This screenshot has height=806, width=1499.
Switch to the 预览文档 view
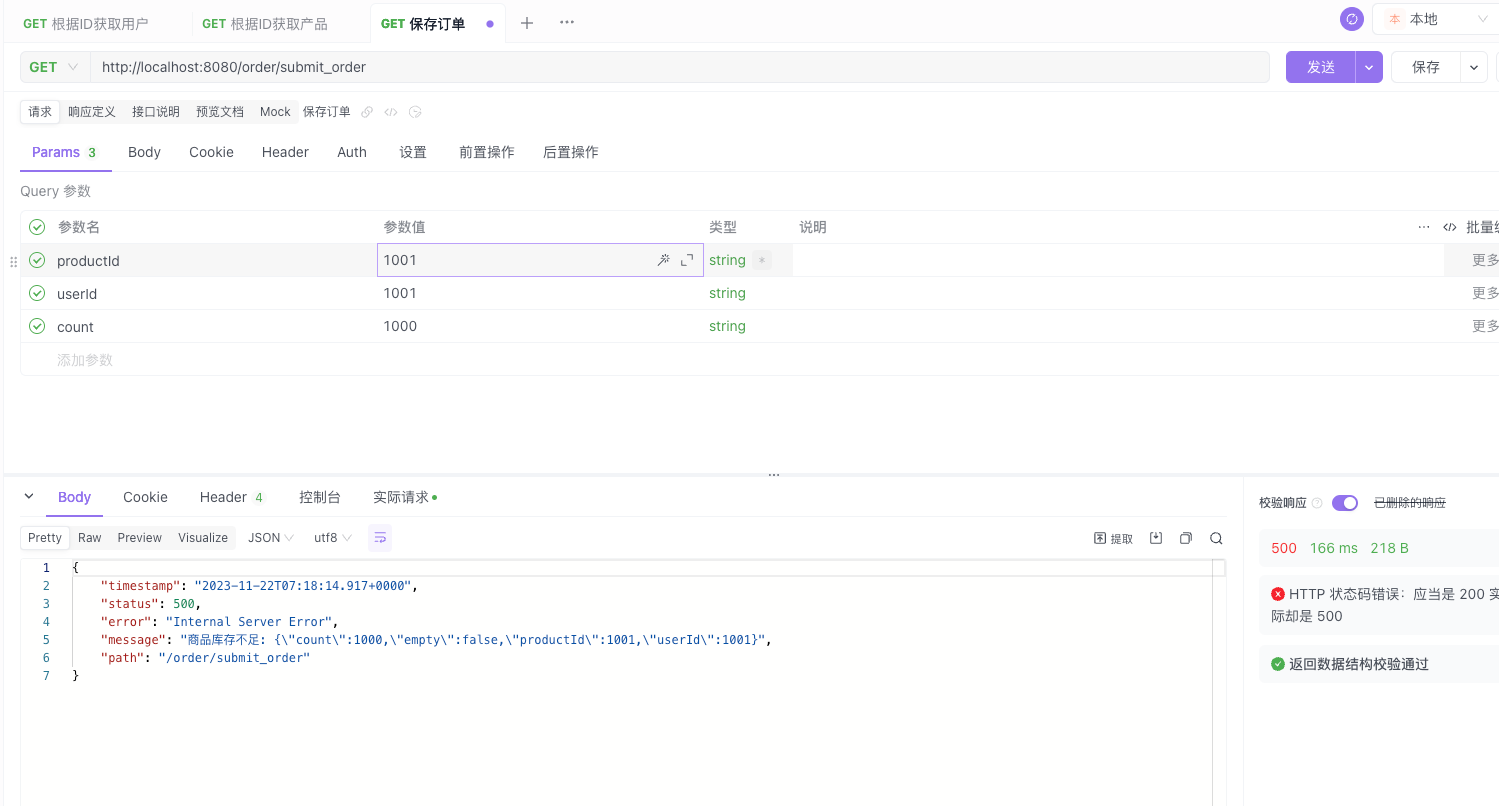pyautogui.click(x=220, y=112)
